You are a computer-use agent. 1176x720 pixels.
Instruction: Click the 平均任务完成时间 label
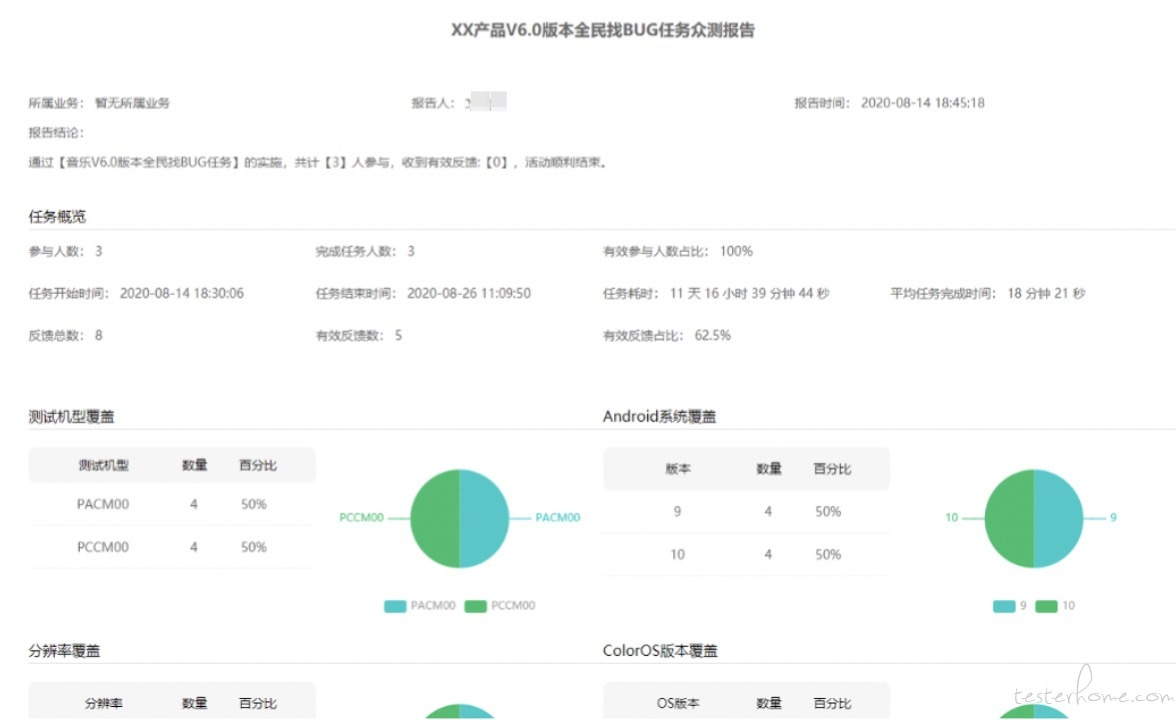click(944, 293)
